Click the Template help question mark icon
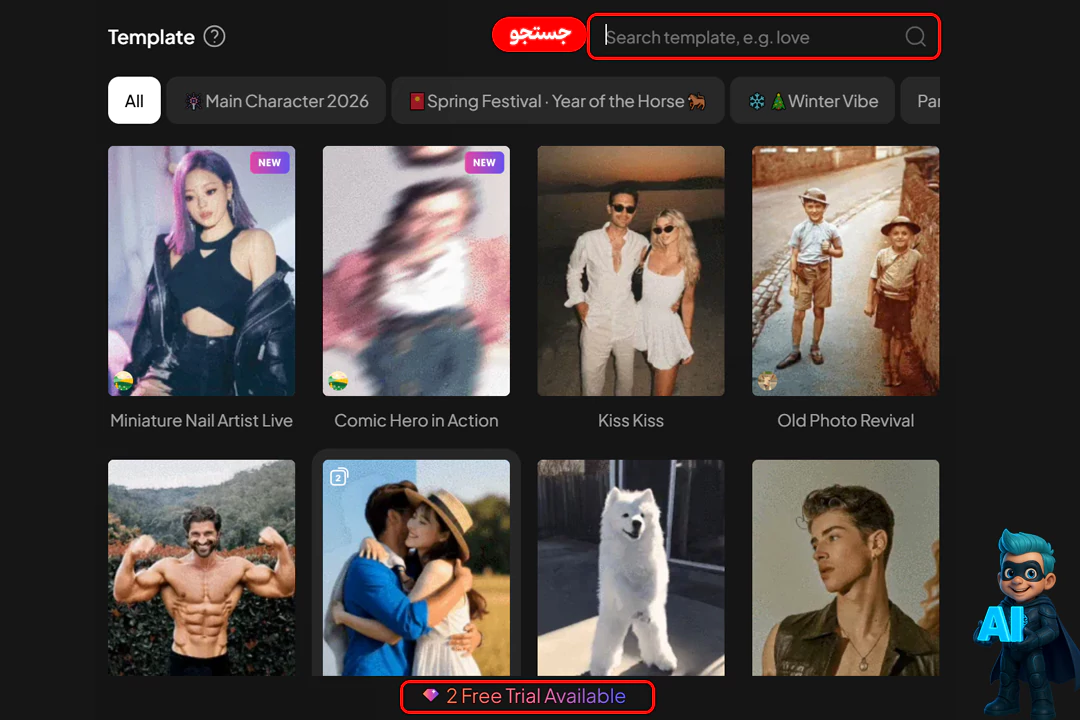Viewport: 1080px width, 720px height. pyautogui.click(x=214, y=37)
